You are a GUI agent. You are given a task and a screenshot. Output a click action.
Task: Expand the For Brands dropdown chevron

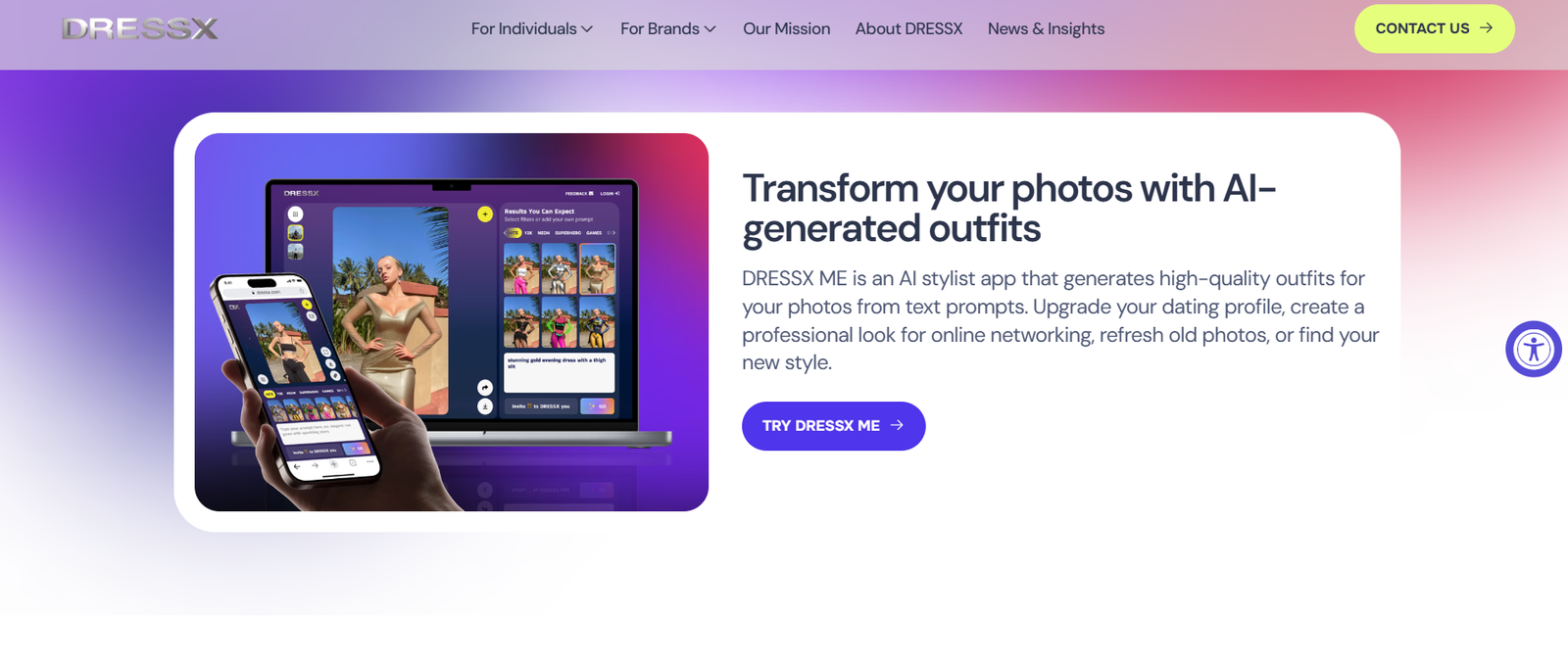click(710, 29)
